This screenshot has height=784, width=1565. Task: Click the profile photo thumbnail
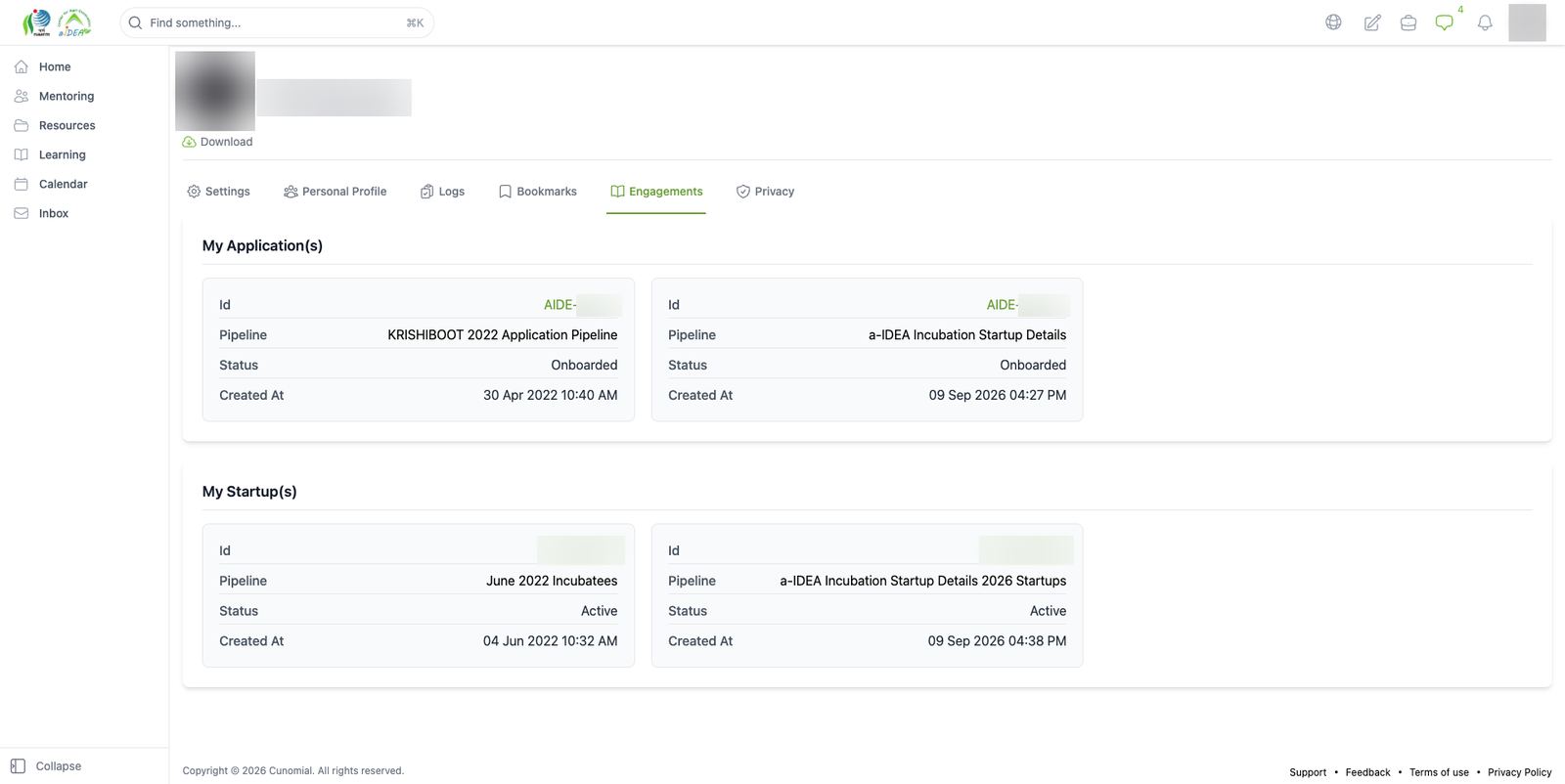[215, 91]
